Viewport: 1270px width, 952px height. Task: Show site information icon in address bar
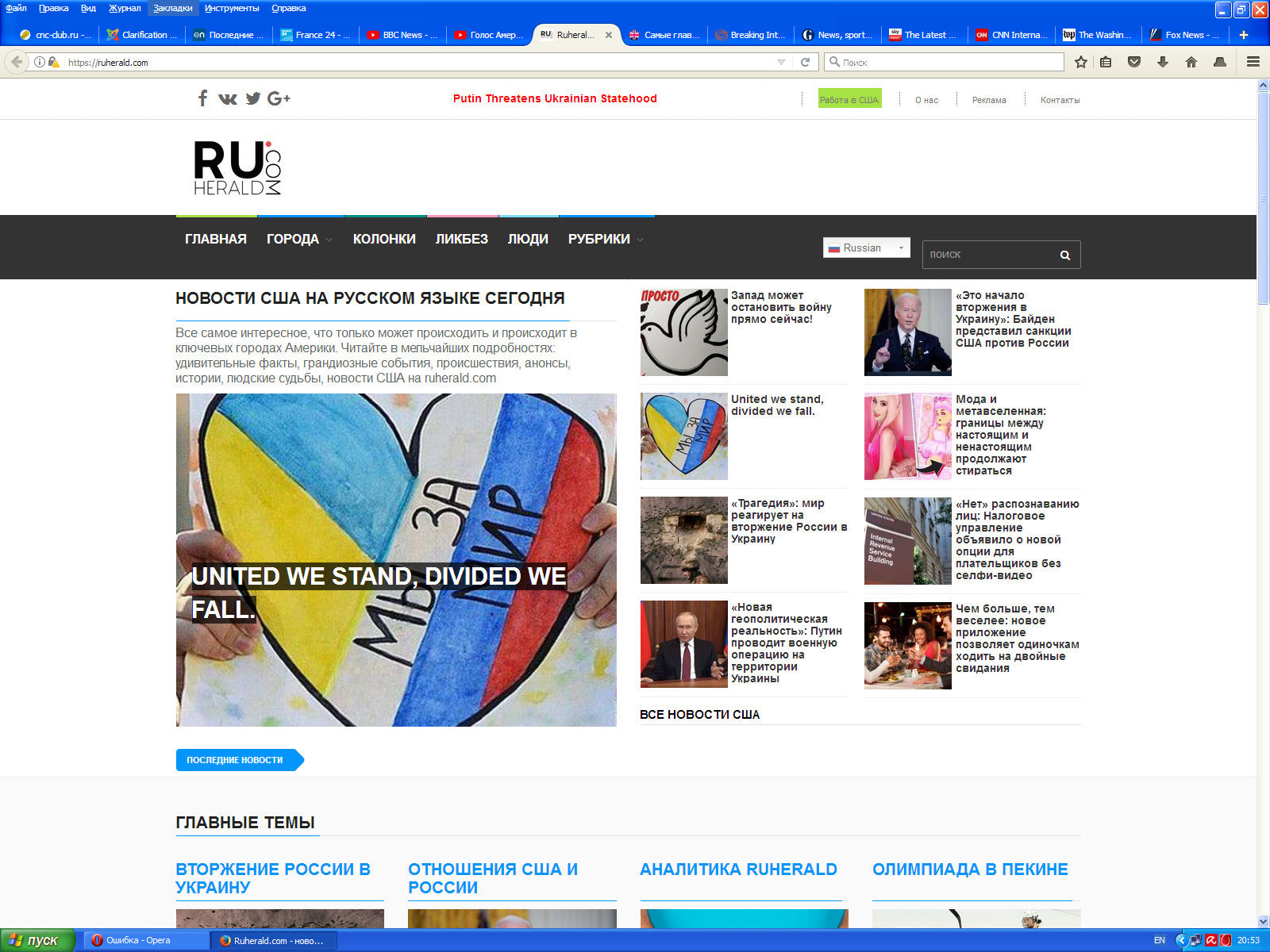click(40, 62)
